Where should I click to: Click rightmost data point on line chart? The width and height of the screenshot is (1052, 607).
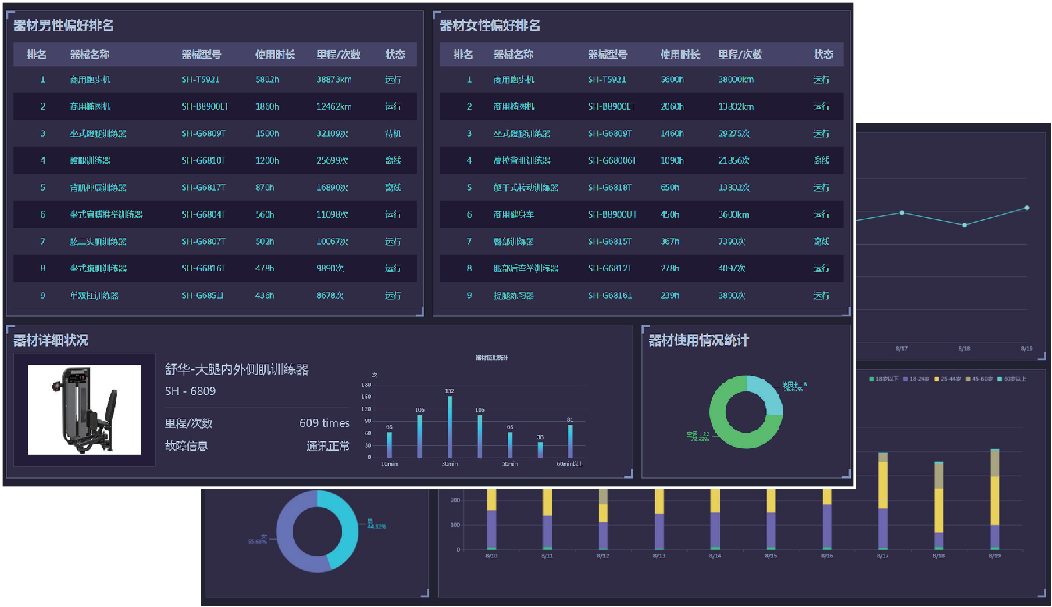click(1026, 208)
